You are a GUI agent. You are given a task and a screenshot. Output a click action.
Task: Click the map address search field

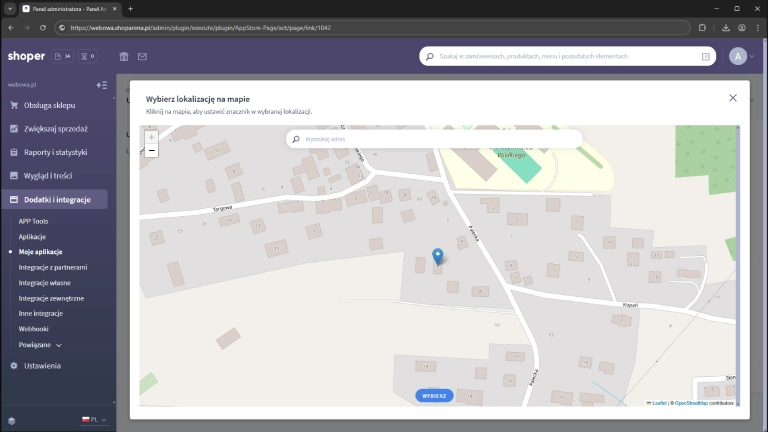[438, 139]
